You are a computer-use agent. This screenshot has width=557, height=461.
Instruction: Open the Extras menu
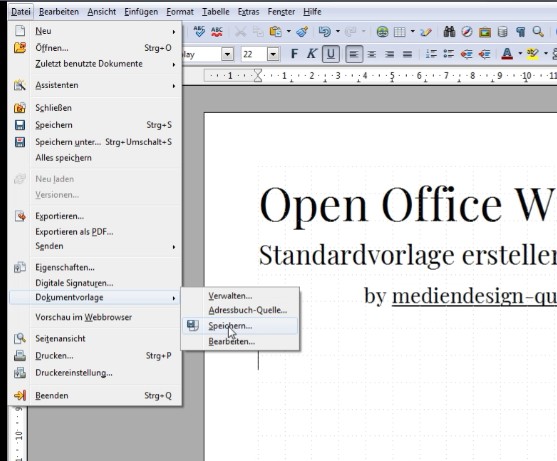(x=248, y=12)
